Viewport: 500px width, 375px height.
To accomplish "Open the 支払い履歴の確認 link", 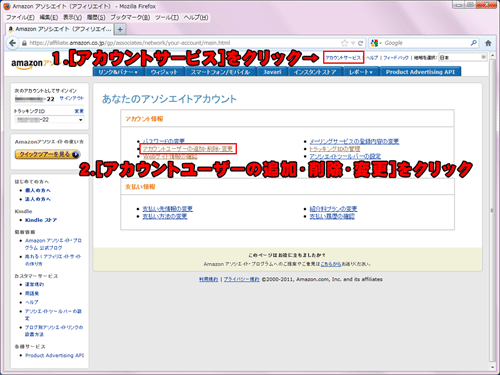I will (x=332, y=216).
